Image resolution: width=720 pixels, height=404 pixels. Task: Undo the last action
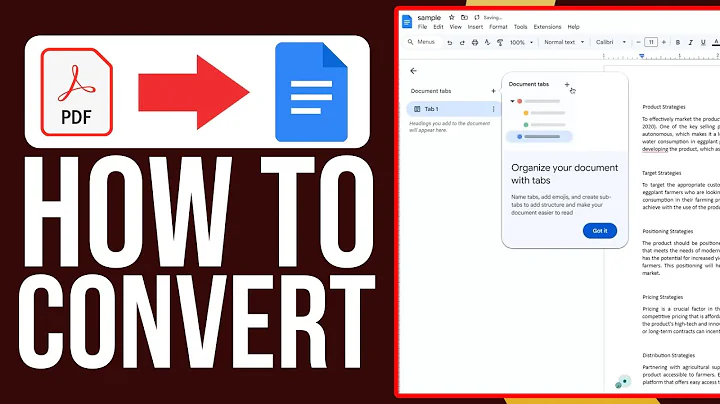point(450,42)
